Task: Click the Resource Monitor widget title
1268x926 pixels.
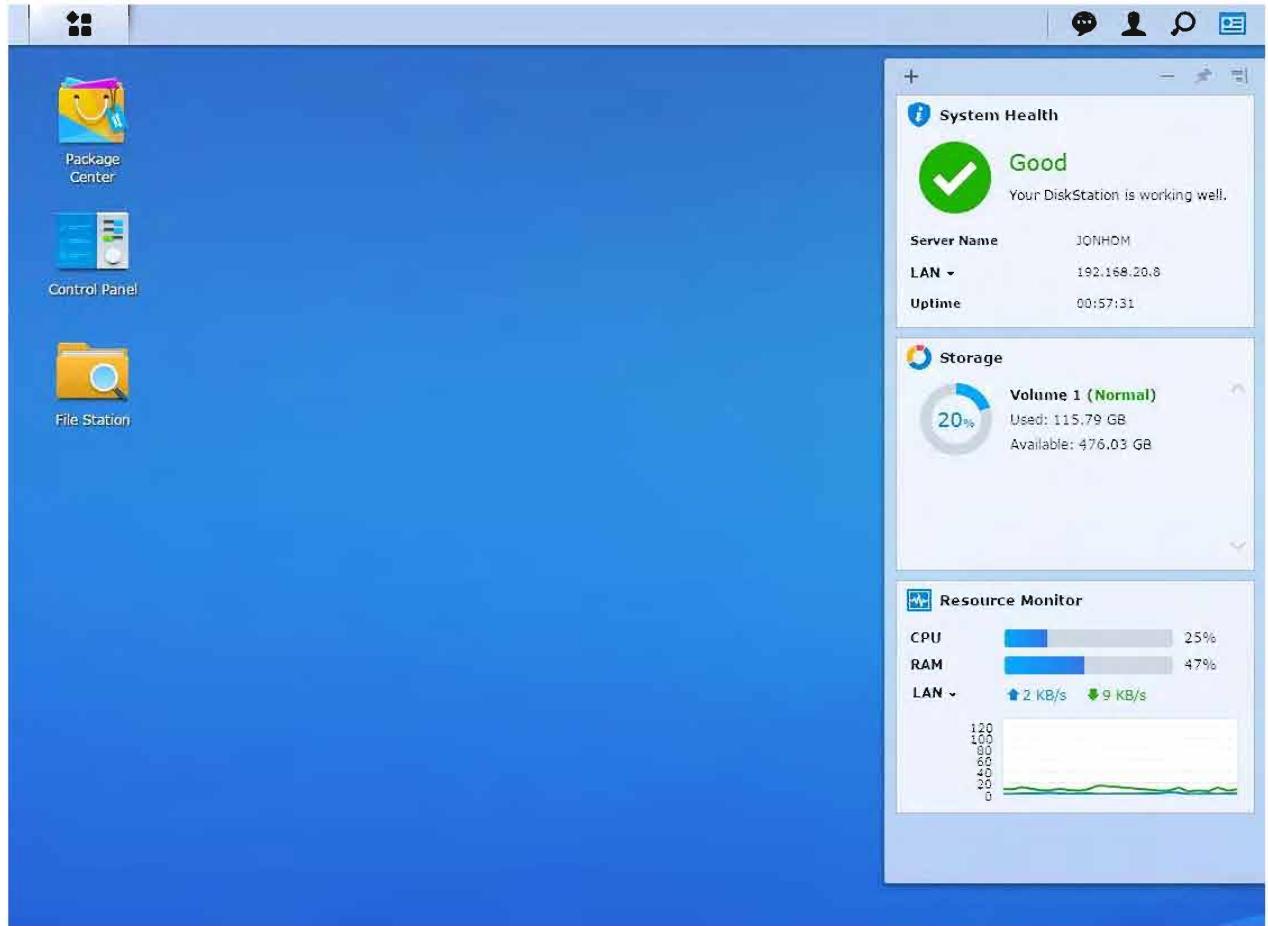Action: (1010, 600)
